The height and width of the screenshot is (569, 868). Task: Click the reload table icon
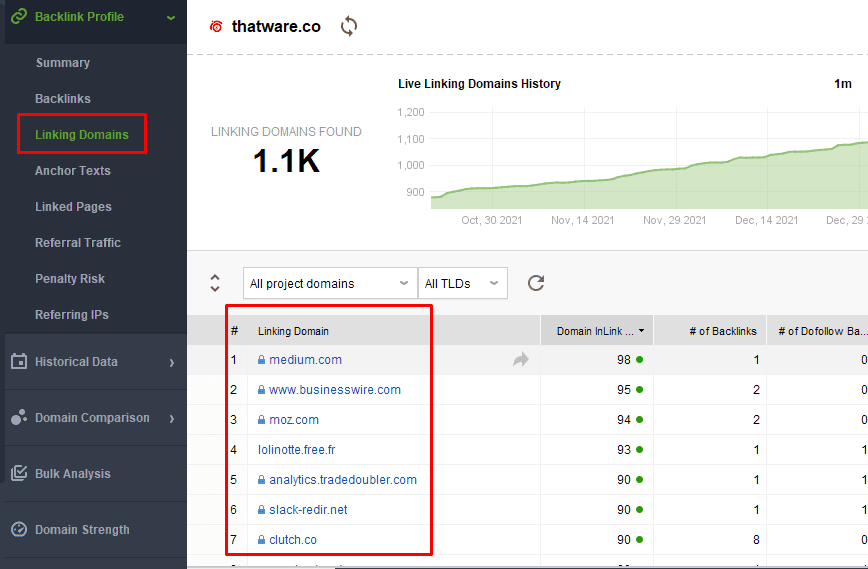(536, 283)
